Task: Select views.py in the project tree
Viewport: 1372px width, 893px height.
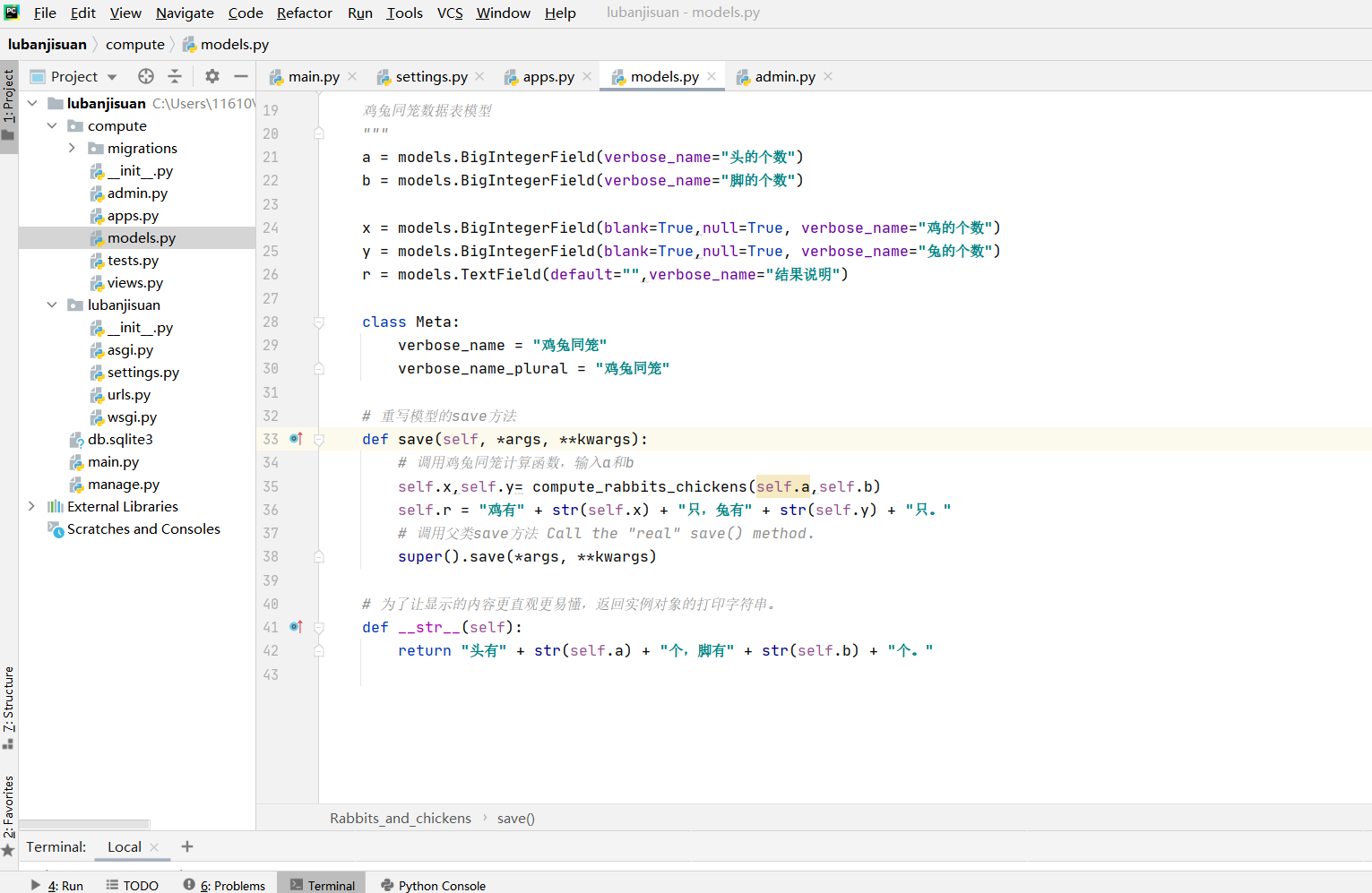Action: [x=135, y=282]
